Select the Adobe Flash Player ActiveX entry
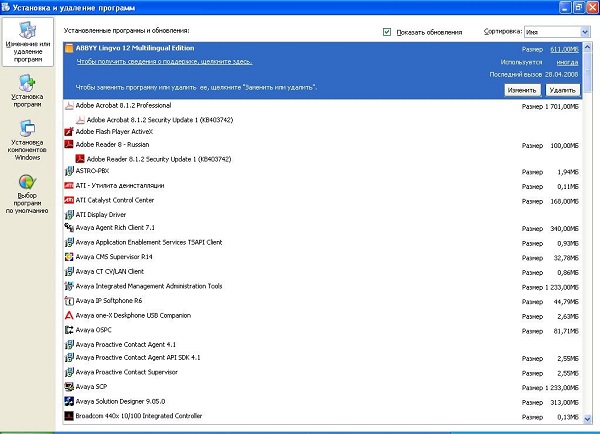600x434 pixels. pyautogui.click(x=323, y=132)
